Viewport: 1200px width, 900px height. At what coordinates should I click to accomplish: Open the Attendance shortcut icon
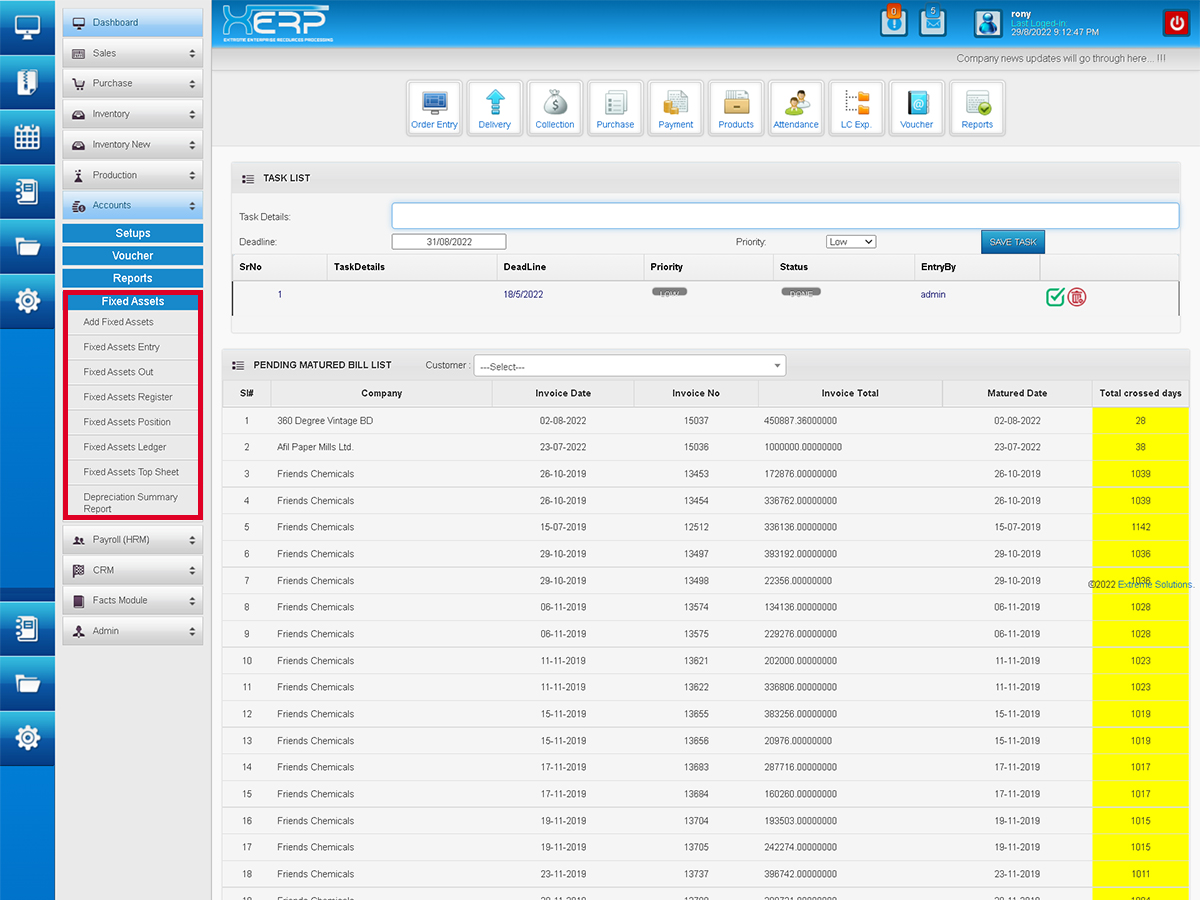(796, 107)
